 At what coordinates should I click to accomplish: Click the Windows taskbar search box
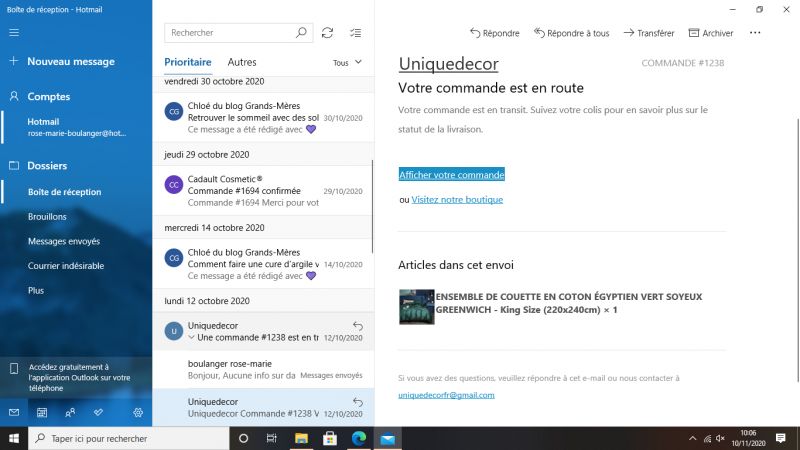pos(129,438)
